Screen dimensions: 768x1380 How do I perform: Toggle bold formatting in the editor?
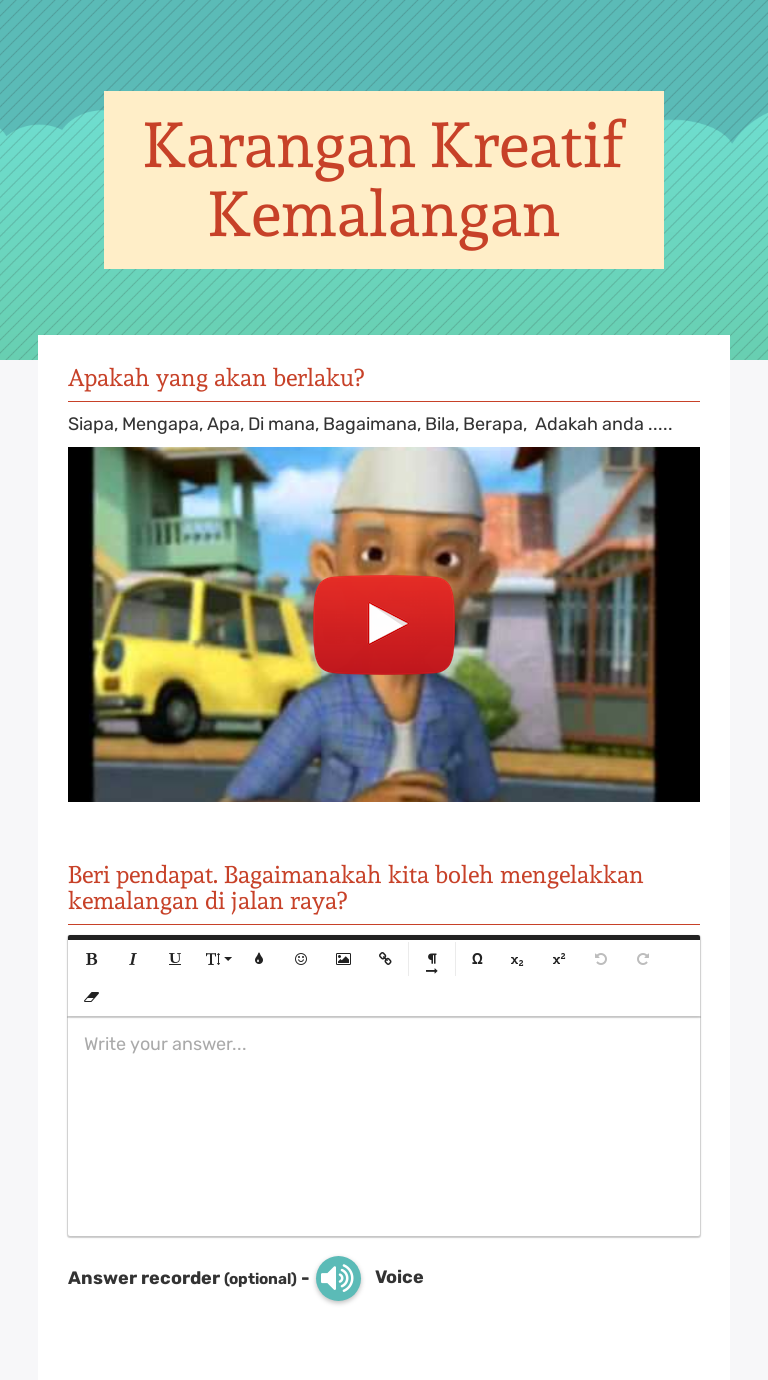[92, 959]
